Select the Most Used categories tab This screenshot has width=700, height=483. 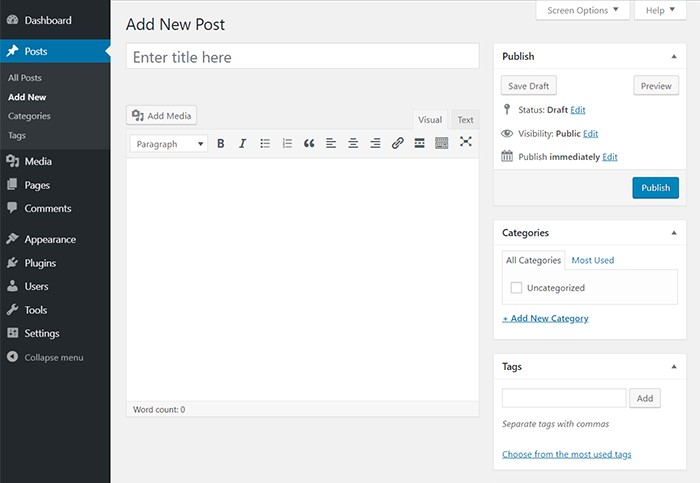click(x=592, y=260)
